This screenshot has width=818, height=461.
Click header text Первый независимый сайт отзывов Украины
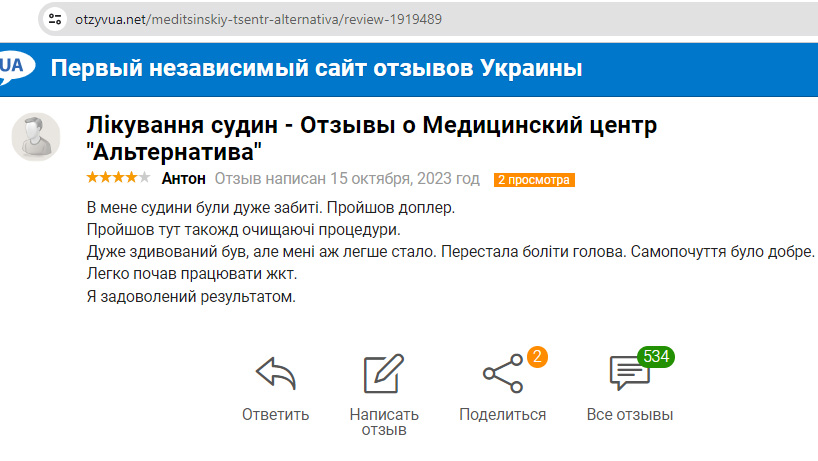click(x=316, y=68)
